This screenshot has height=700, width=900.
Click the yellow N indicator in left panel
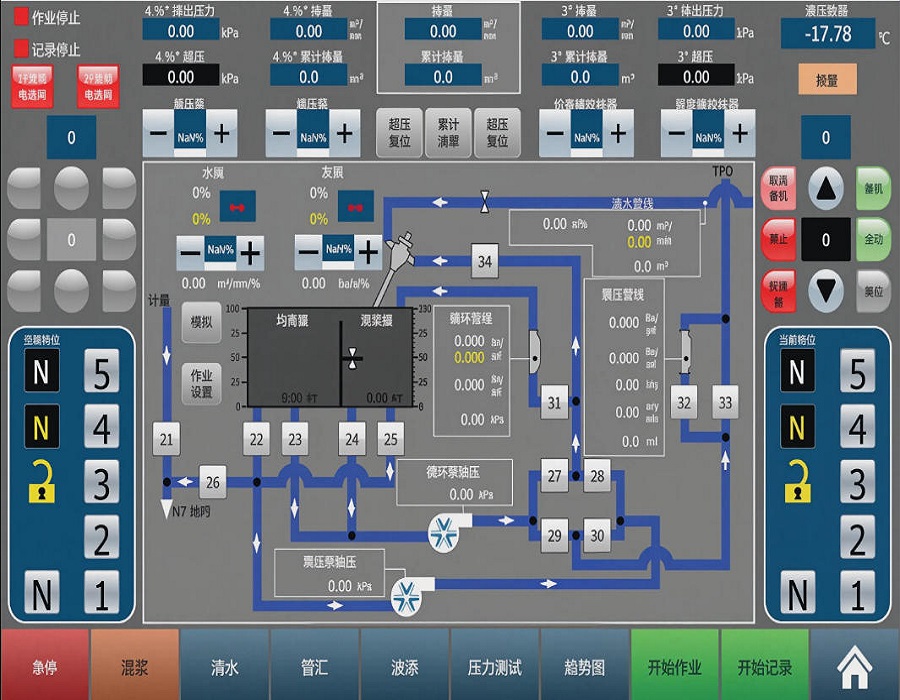pyautogui.click(x=41, y=427)
